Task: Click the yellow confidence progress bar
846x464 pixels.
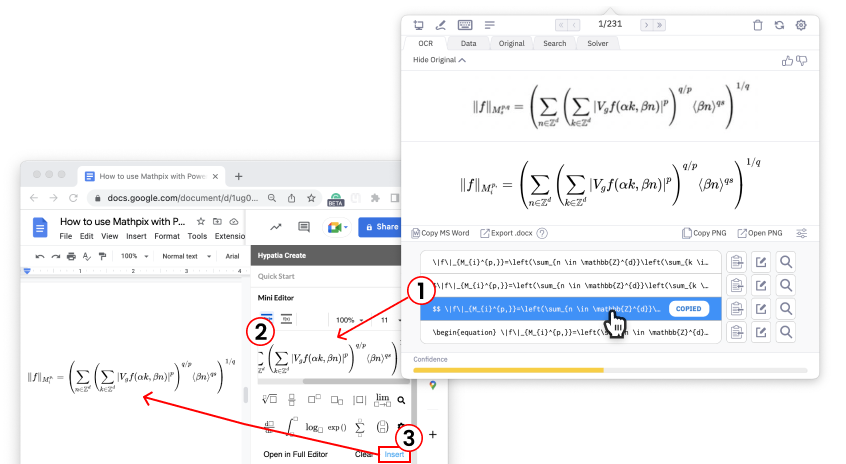Action: pyautogui.click(x=508, y=370)
